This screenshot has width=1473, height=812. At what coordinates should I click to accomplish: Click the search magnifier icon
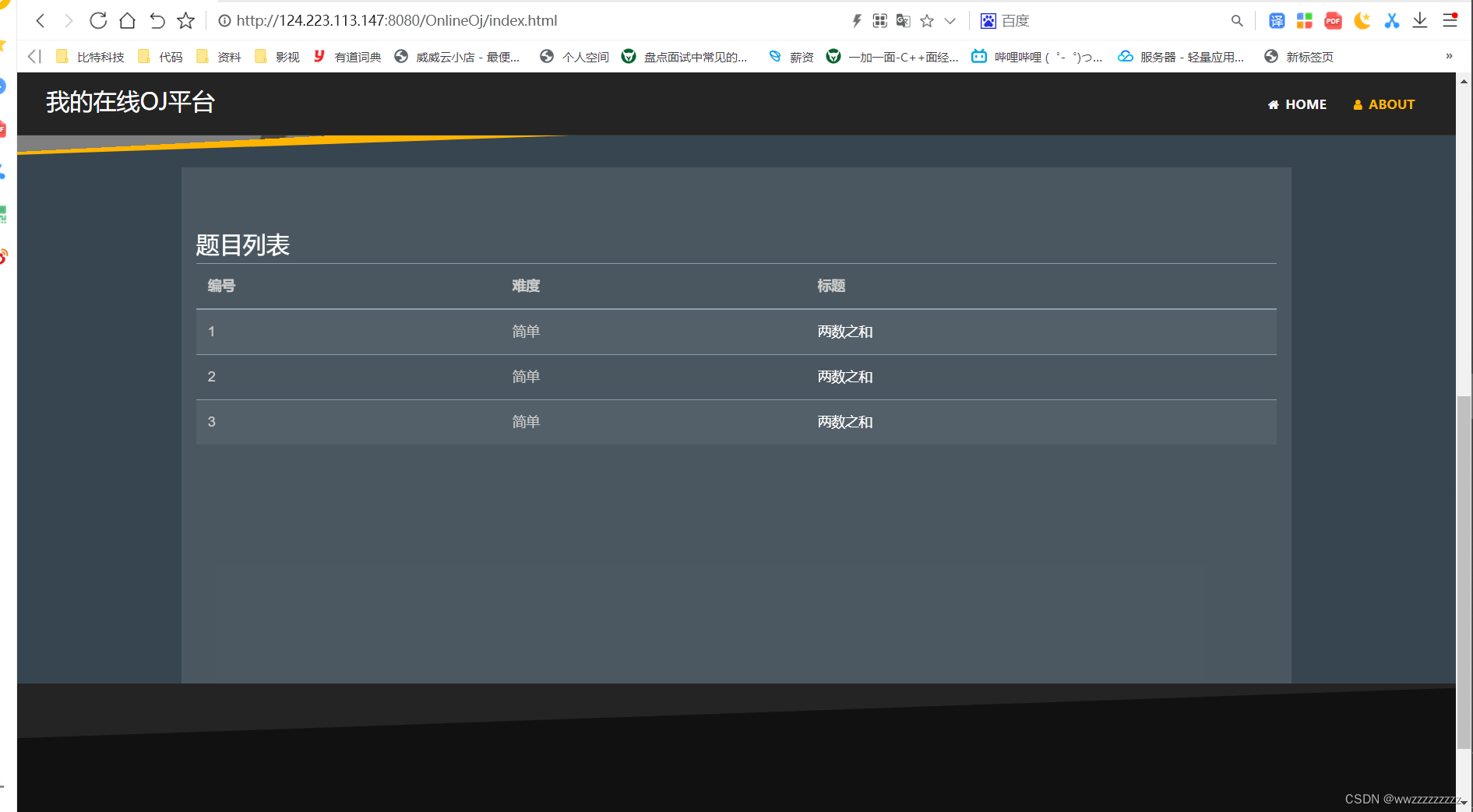point(1237,21)
